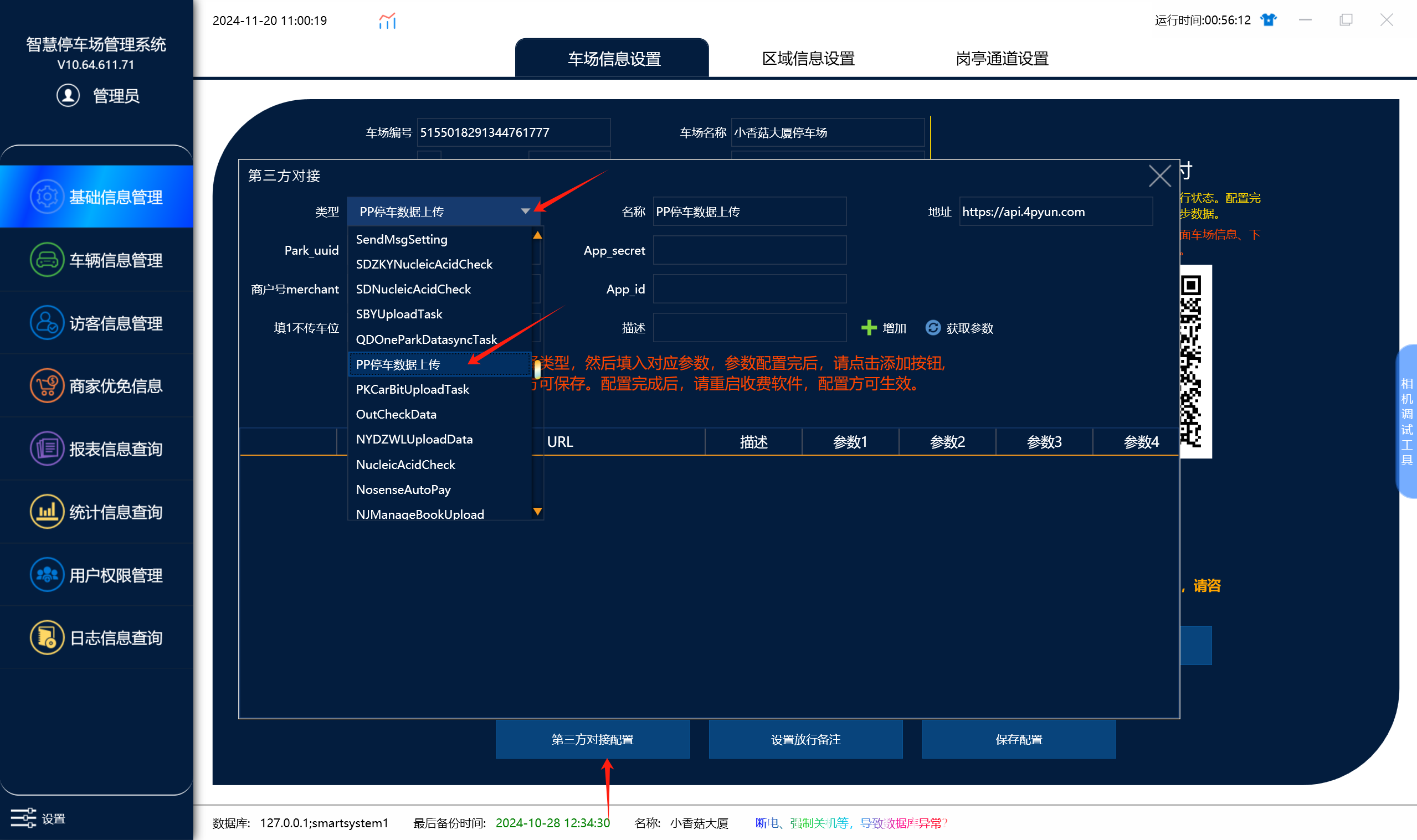Click the 管理员 user avatar icon
Viewport: 1417px width, 840px height.
(x=68, y=95)
